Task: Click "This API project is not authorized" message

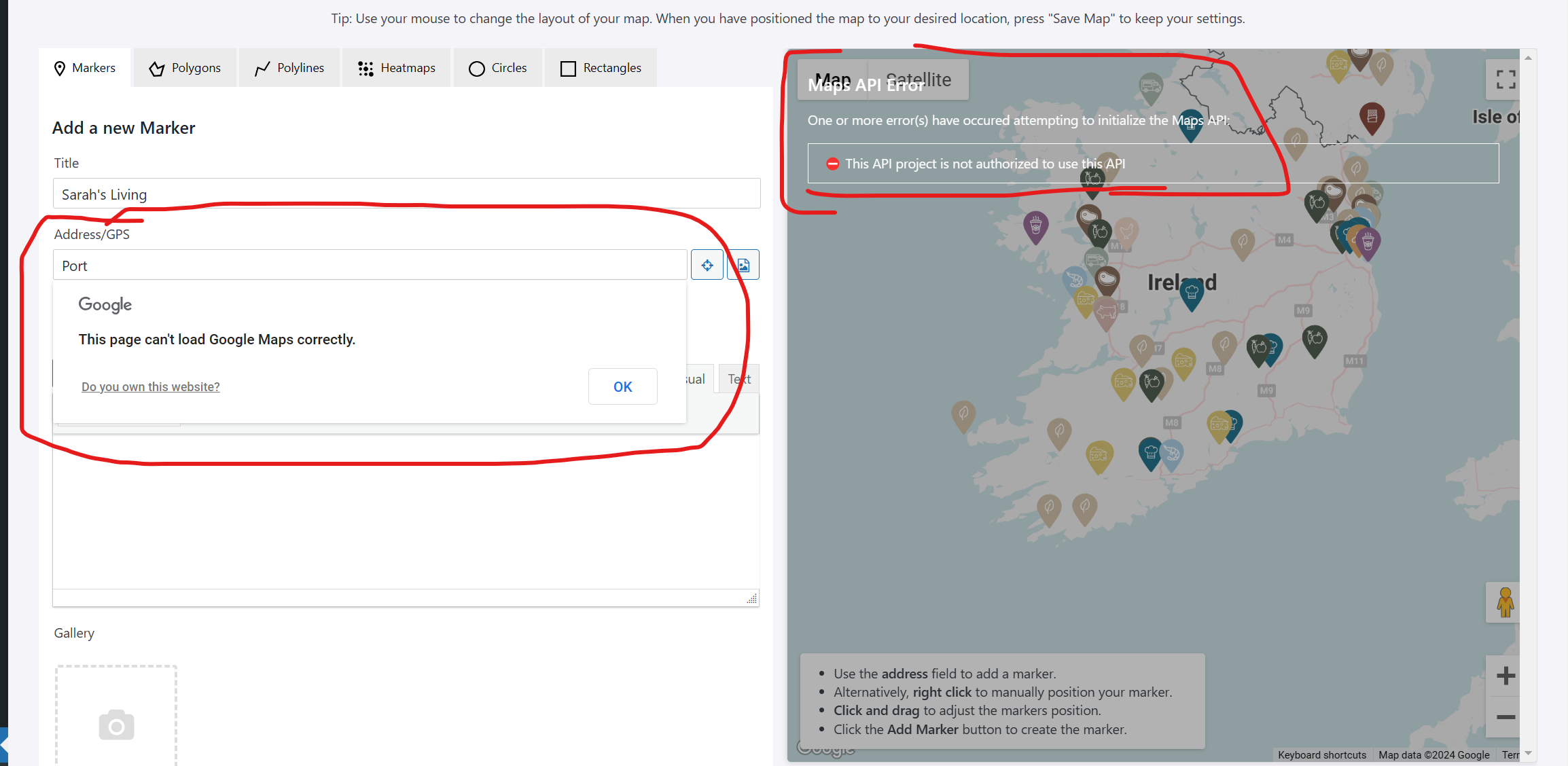Action: (x=985, y=164)
